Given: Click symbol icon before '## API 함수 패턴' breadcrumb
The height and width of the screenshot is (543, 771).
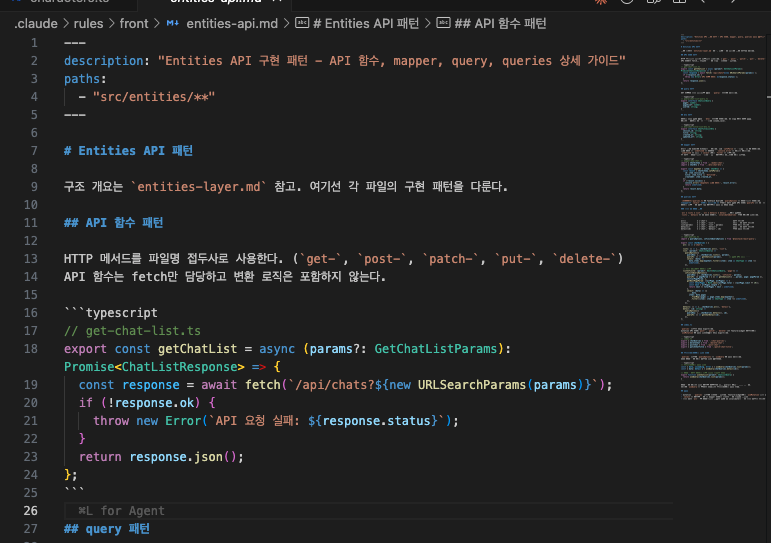Looking at the screenshot, I should (x=444, y=23).
